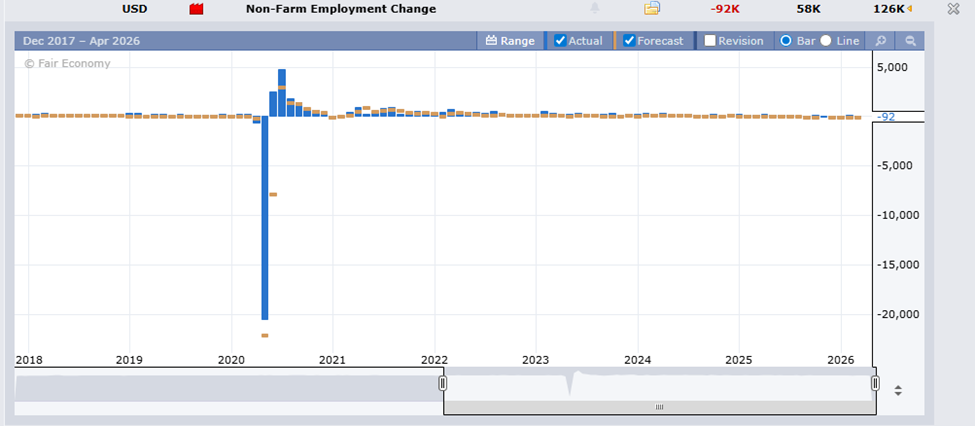Click the -92 current value axis marker
Image resolution: width=975 pixels, height=426 pixels.
pos(885,117)
